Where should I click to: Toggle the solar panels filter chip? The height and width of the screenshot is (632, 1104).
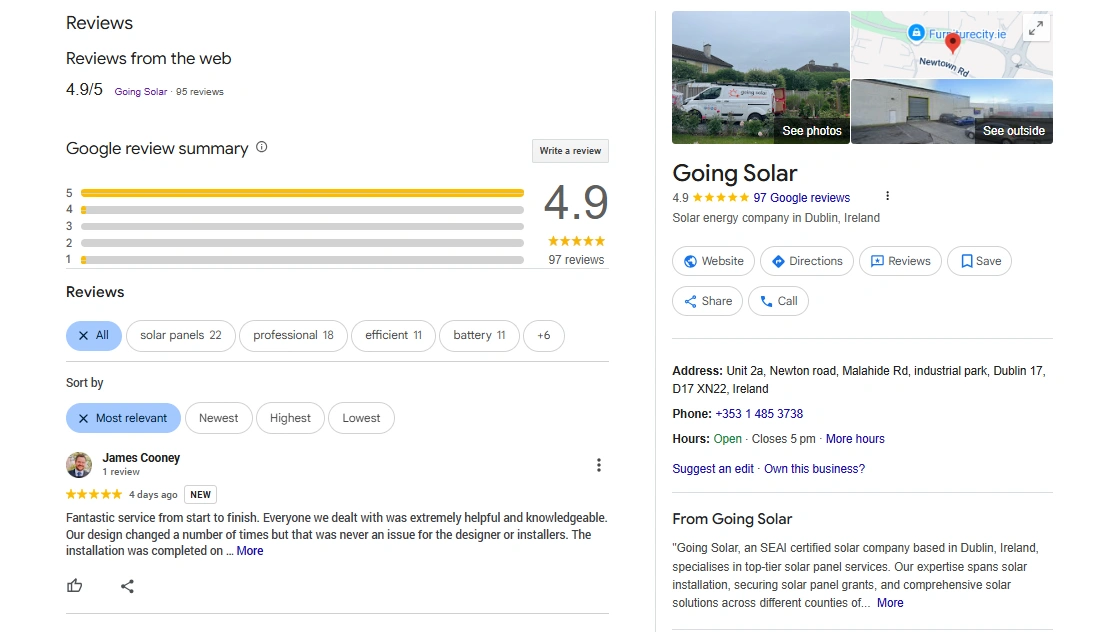tap(181, 336)
